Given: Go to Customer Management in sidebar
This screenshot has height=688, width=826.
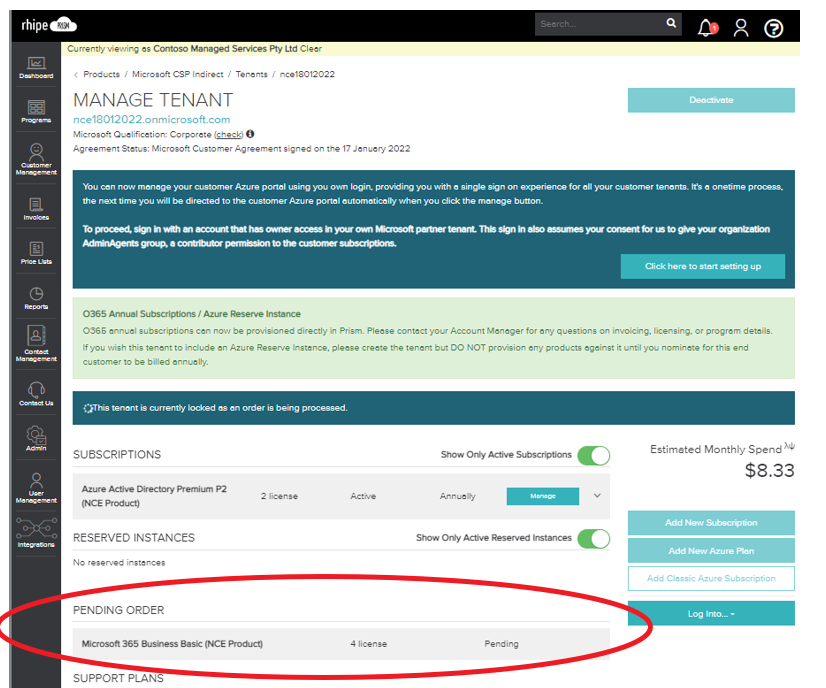Looking at the screenshot, I should (36, 159).
